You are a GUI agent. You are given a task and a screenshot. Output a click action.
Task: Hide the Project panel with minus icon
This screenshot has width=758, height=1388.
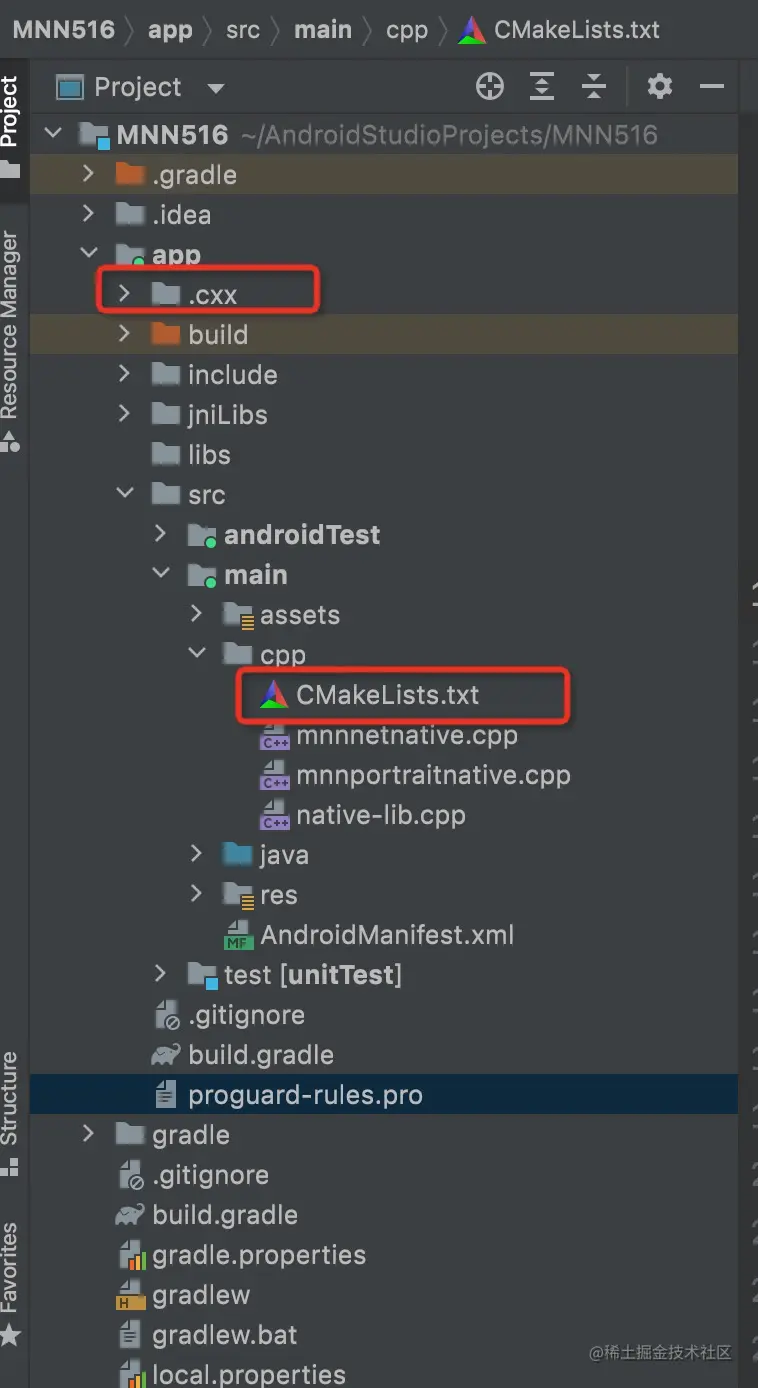tap(712, 87)
